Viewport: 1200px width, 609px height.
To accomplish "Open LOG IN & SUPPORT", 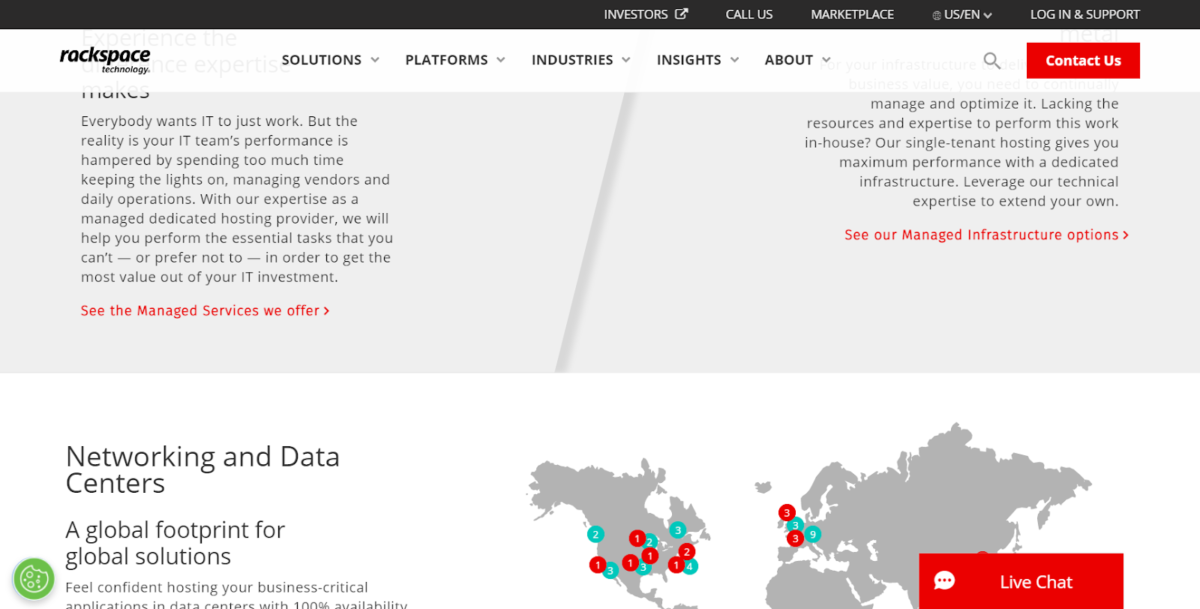I will (x=1085, y=14).
